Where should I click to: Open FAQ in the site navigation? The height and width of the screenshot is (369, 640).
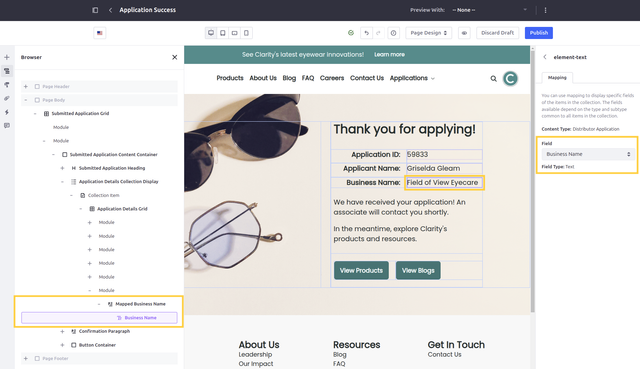click(308, 78)
